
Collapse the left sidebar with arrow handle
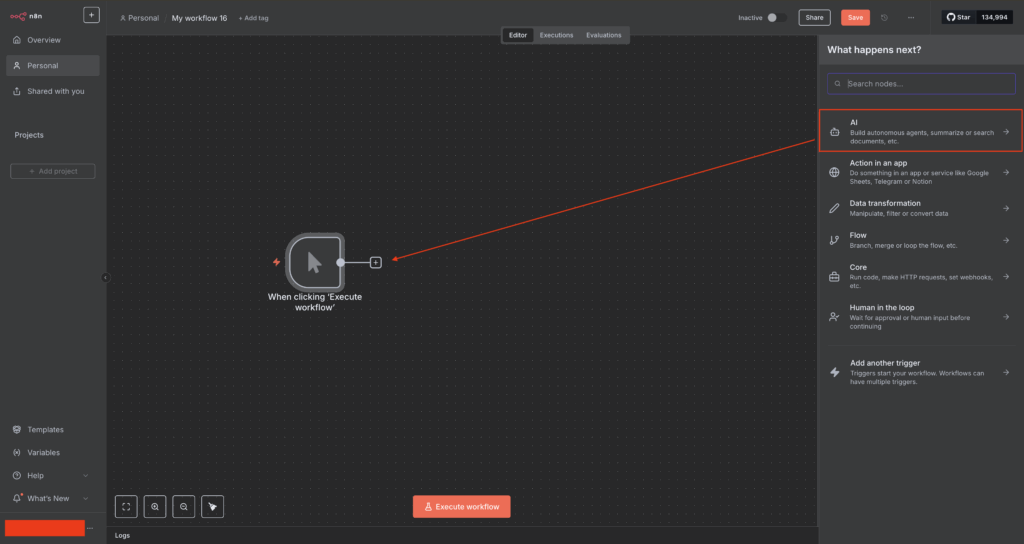point(106,278)
